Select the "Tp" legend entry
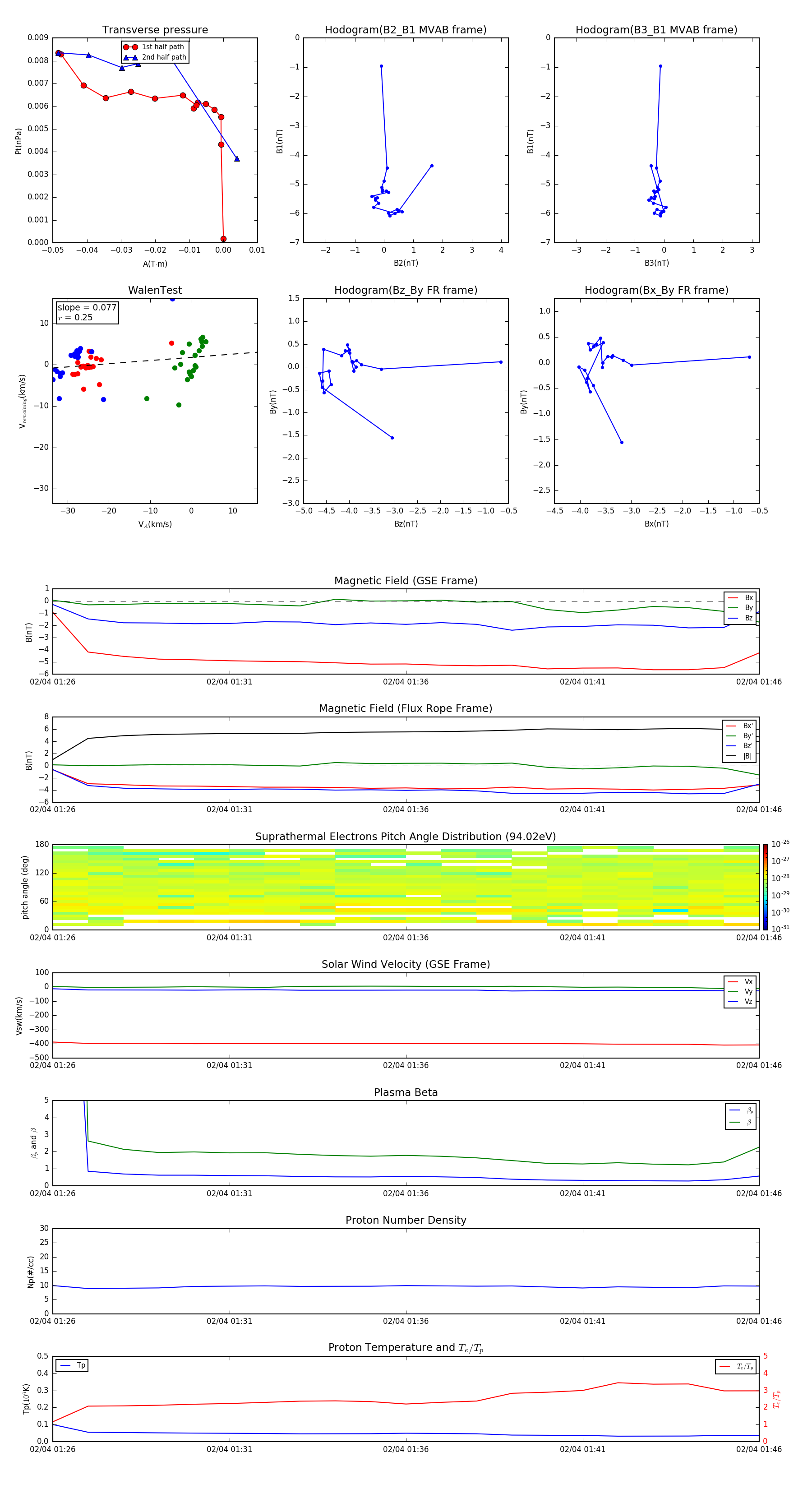 (x=72, y=1365)
